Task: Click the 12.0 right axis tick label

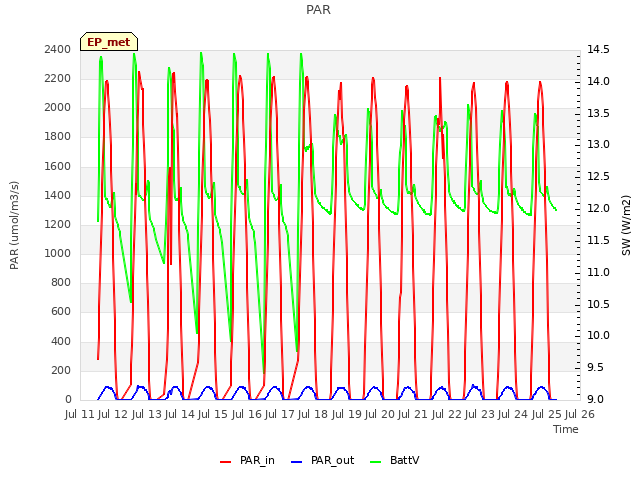Action: click(x=598, y=209)
